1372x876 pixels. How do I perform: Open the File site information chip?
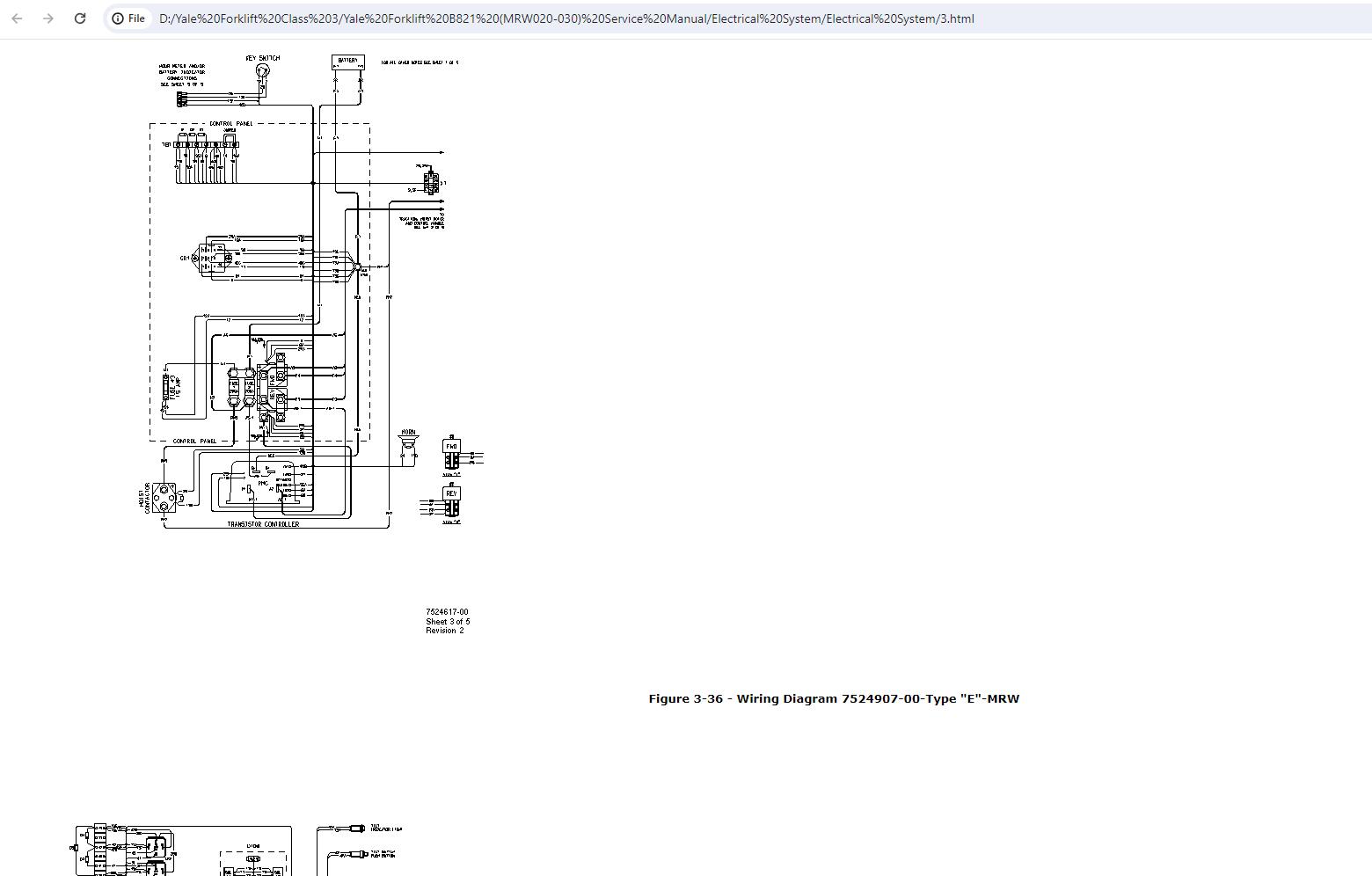128,18
